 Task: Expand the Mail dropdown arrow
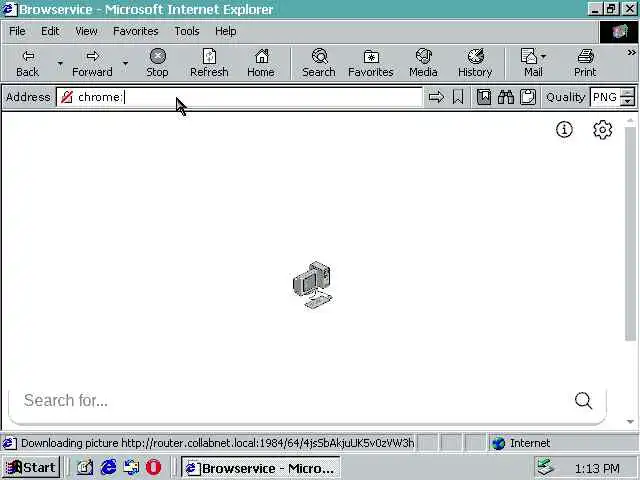pyautogui.click(x=543, y=56)
